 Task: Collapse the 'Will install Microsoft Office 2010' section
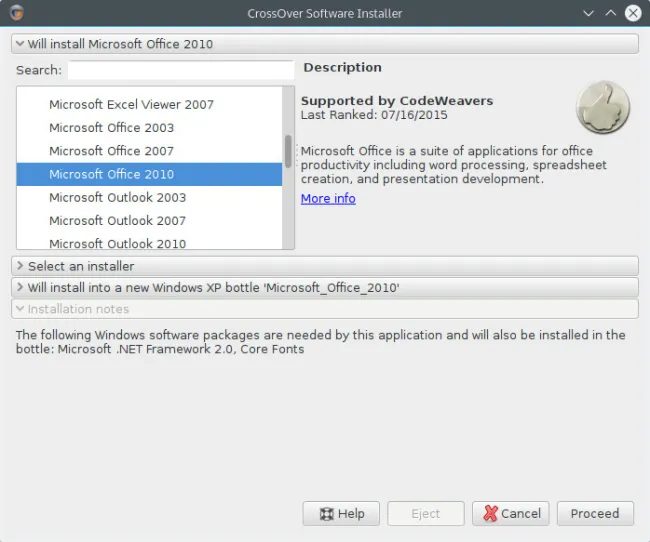pos(325,44)
